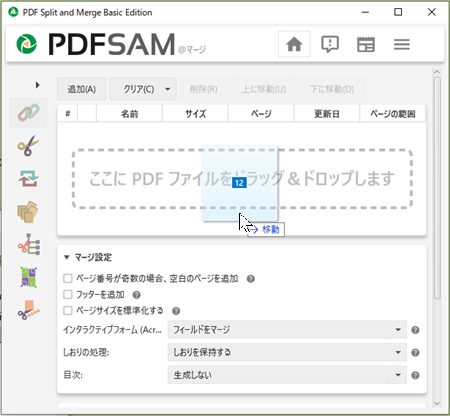The height and width of the screenshot is (416, 450).
Task: Open the フィールドをマージ dropdown
Action: (287, 330)
